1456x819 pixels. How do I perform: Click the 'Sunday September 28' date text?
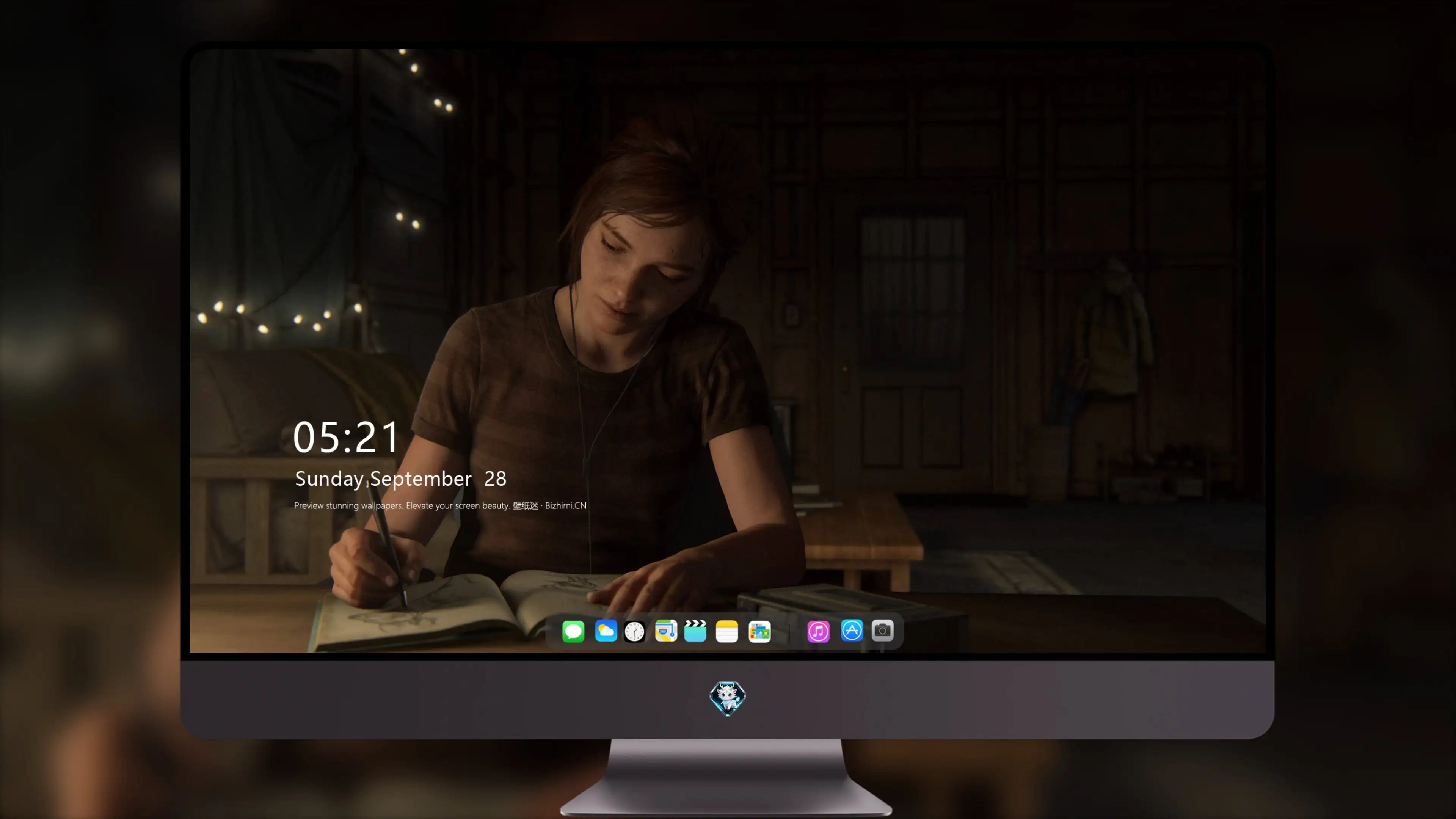click(401, 479)
